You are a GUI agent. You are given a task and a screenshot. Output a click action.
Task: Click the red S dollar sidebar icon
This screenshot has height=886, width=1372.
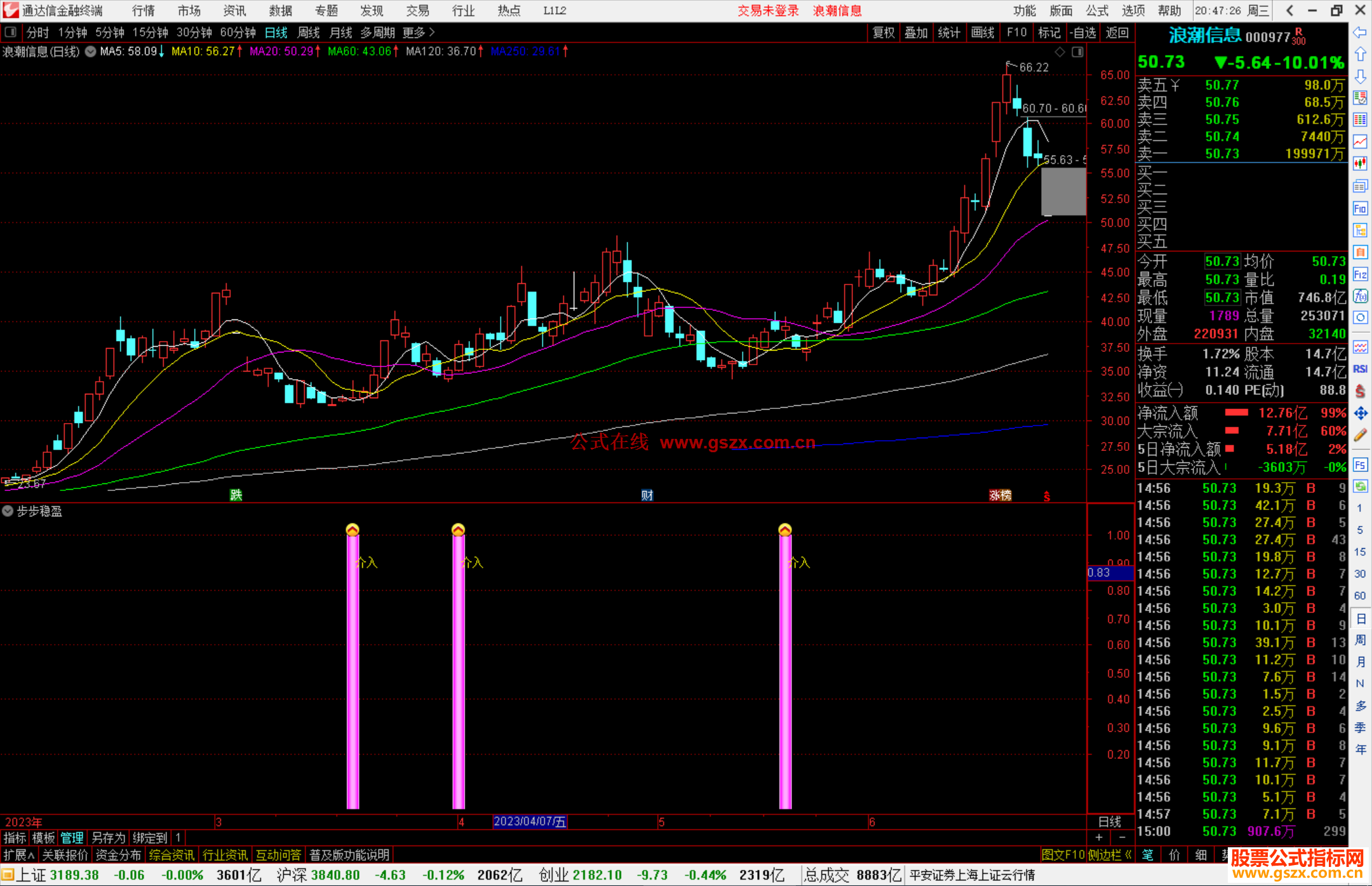1360,391
